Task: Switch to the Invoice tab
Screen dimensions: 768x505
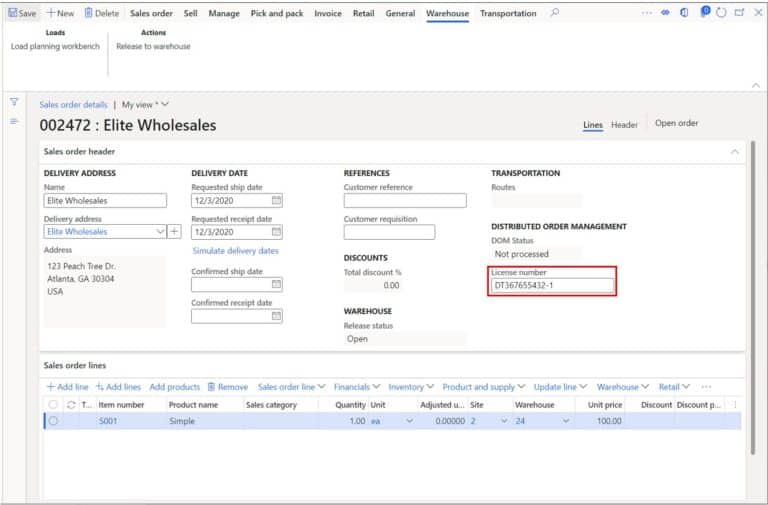Action: point(328,13)
